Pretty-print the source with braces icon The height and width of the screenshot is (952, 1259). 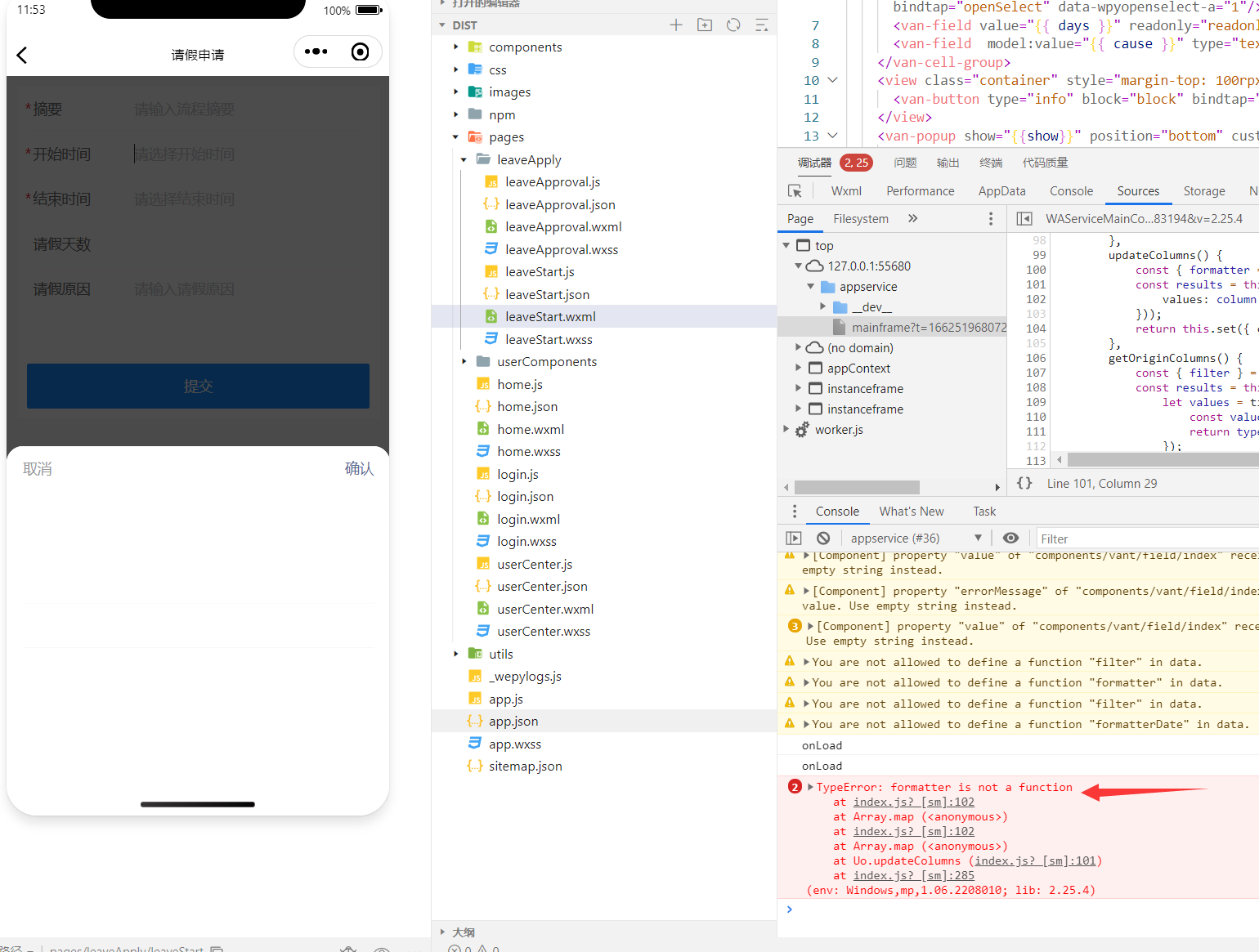click(1024, 483)
